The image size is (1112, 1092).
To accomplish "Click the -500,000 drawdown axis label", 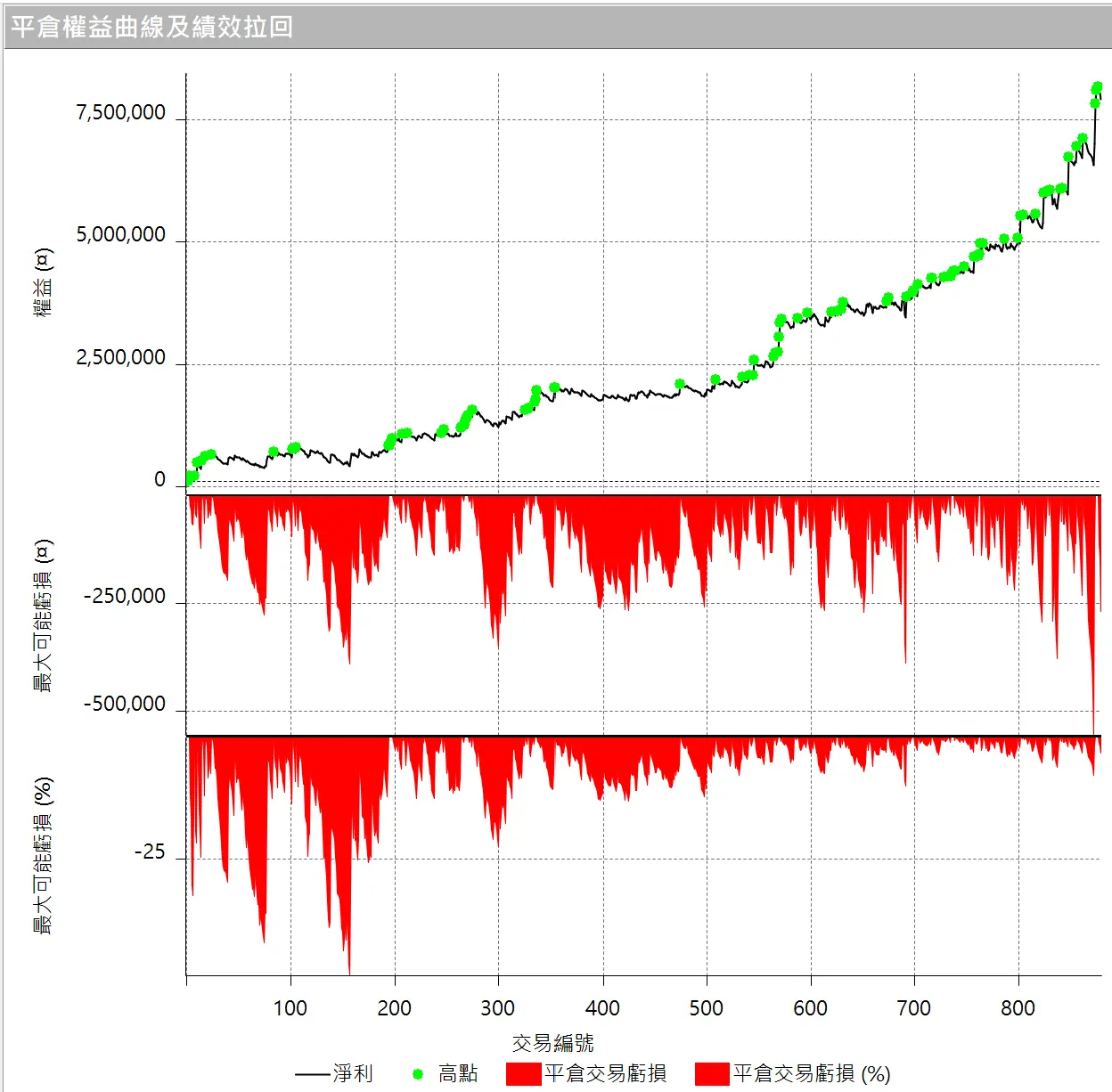I will pyautogui.click(x=125, y=704).
